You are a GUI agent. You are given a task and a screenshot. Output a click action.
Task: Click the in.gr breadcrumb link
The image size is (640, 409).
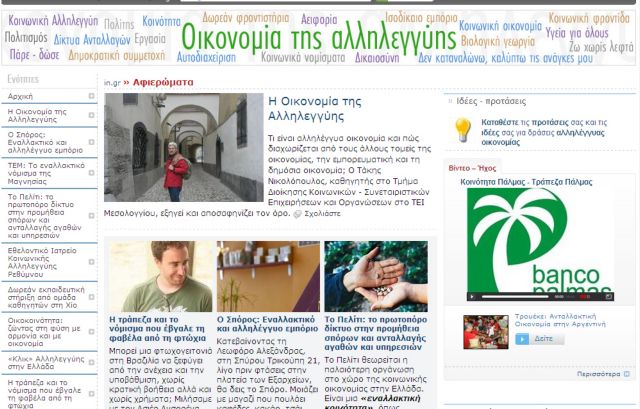point(112,83)
